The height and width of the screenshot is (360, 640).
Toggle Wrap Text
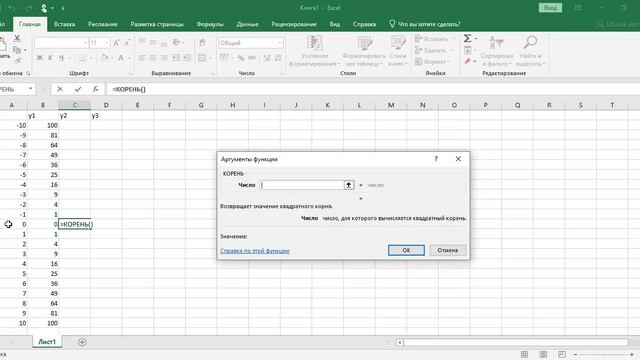coord(202,42)
